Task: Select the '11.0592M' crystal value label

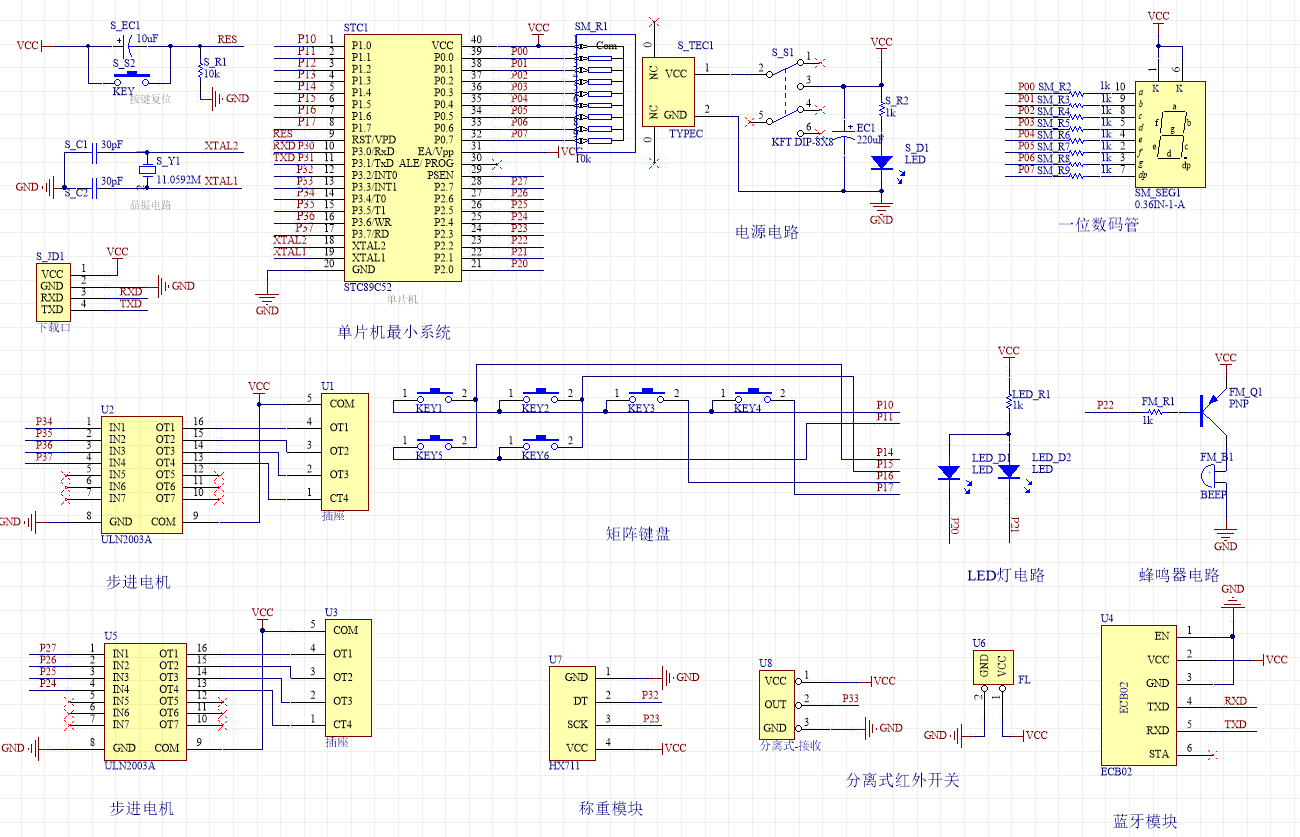Action: [178, 181]
